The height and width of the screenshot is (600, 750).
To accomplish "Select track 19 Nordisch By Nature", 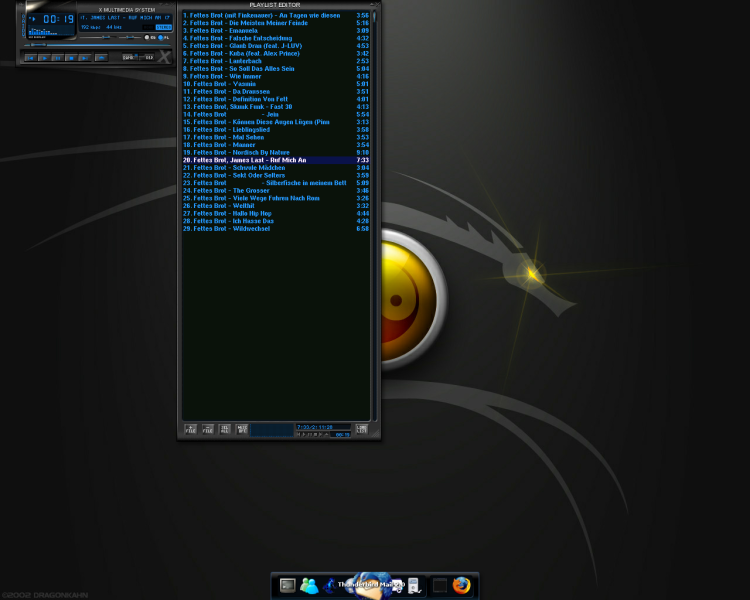I will pyautogui.click(x=276, y=153).
